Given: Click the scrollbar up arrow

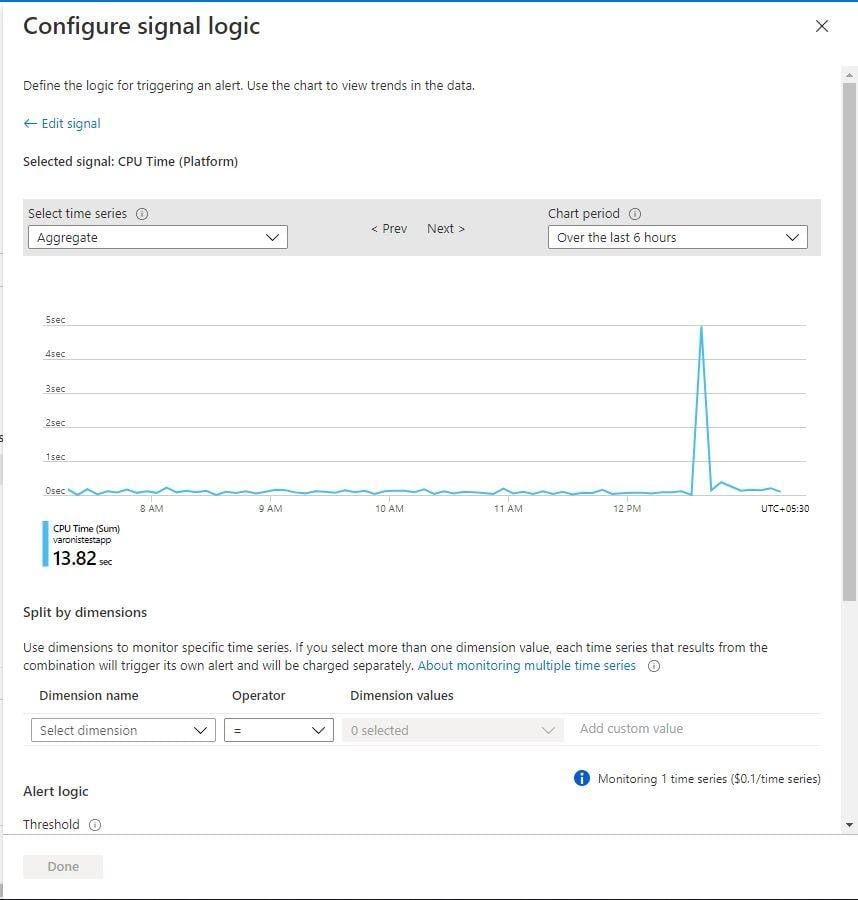Looking at the screenshot, I should coord(849,75).
